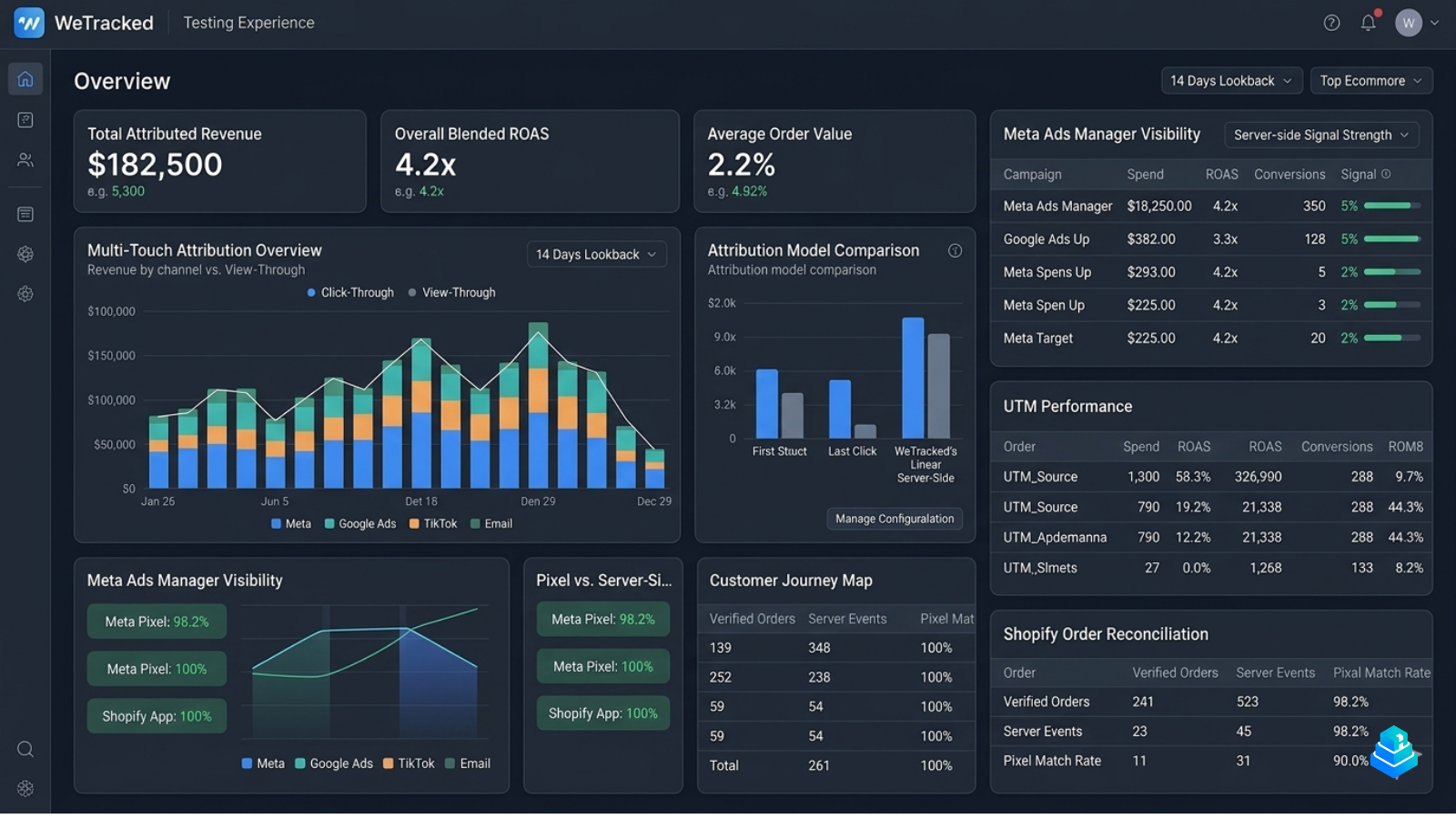Click Meta Ads Manager signal strength bar
Viewport: 1456px width, 819px height.
[x=1392, y=206]
